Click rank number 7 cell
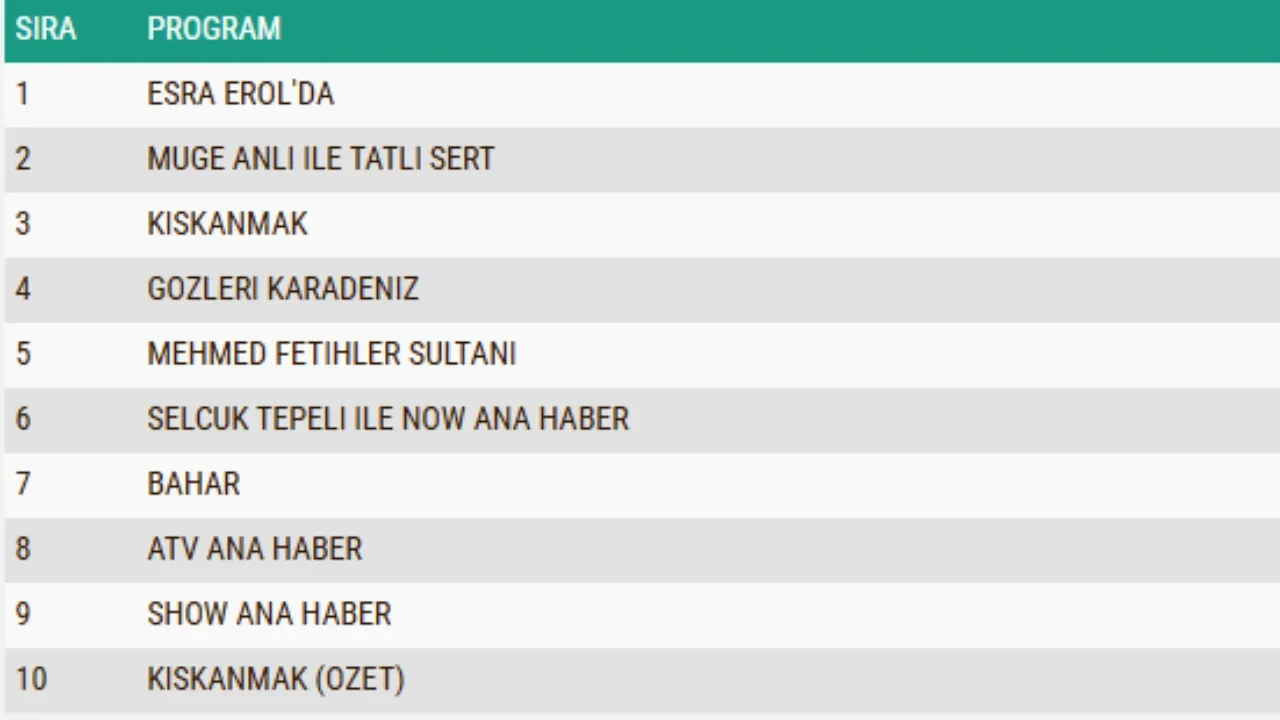This screenshot has height=720, width=1280. pyautogui.click(x=23, y=484)
